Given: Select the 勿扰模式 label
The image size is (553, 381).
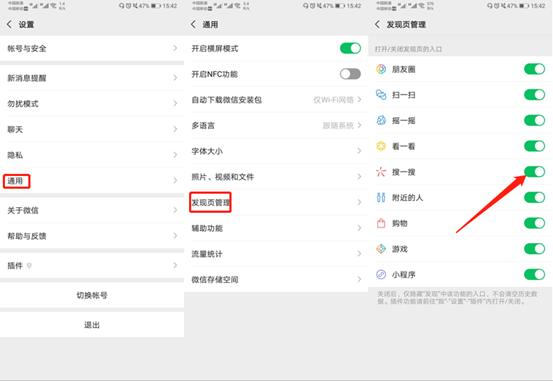Looking at the screenshot, I should (x=23, y=104).
